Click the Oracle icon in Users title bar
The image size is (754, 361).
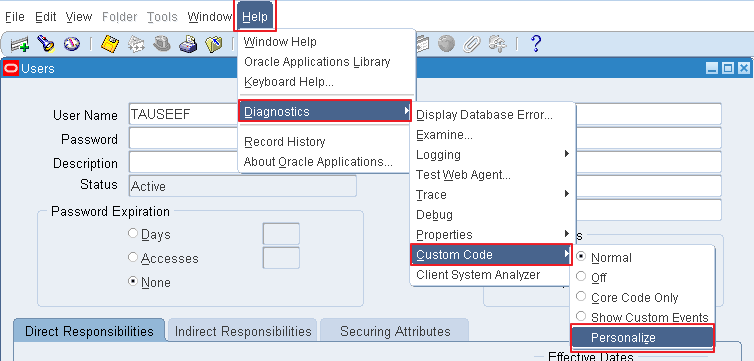[11, 68]
